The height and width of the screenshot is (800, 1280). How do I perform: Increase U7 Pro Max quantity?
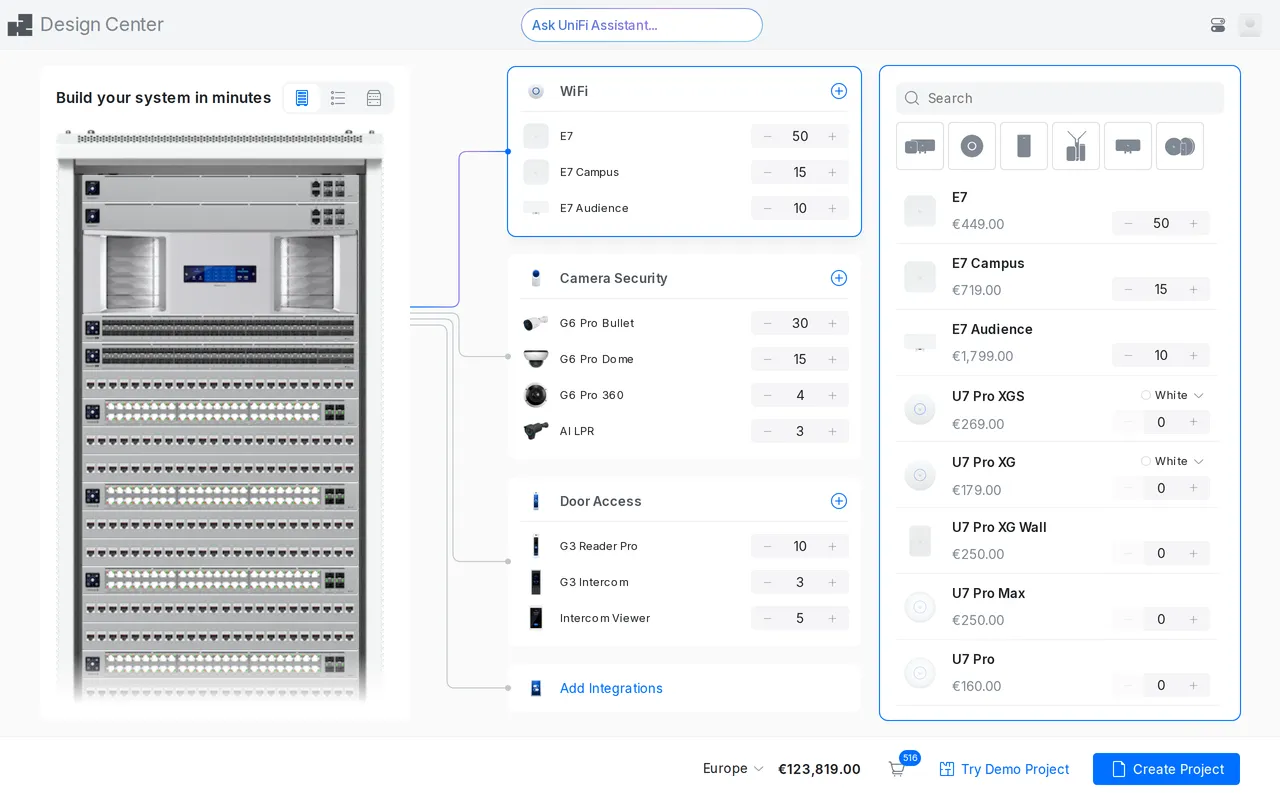pos(1193,619)
